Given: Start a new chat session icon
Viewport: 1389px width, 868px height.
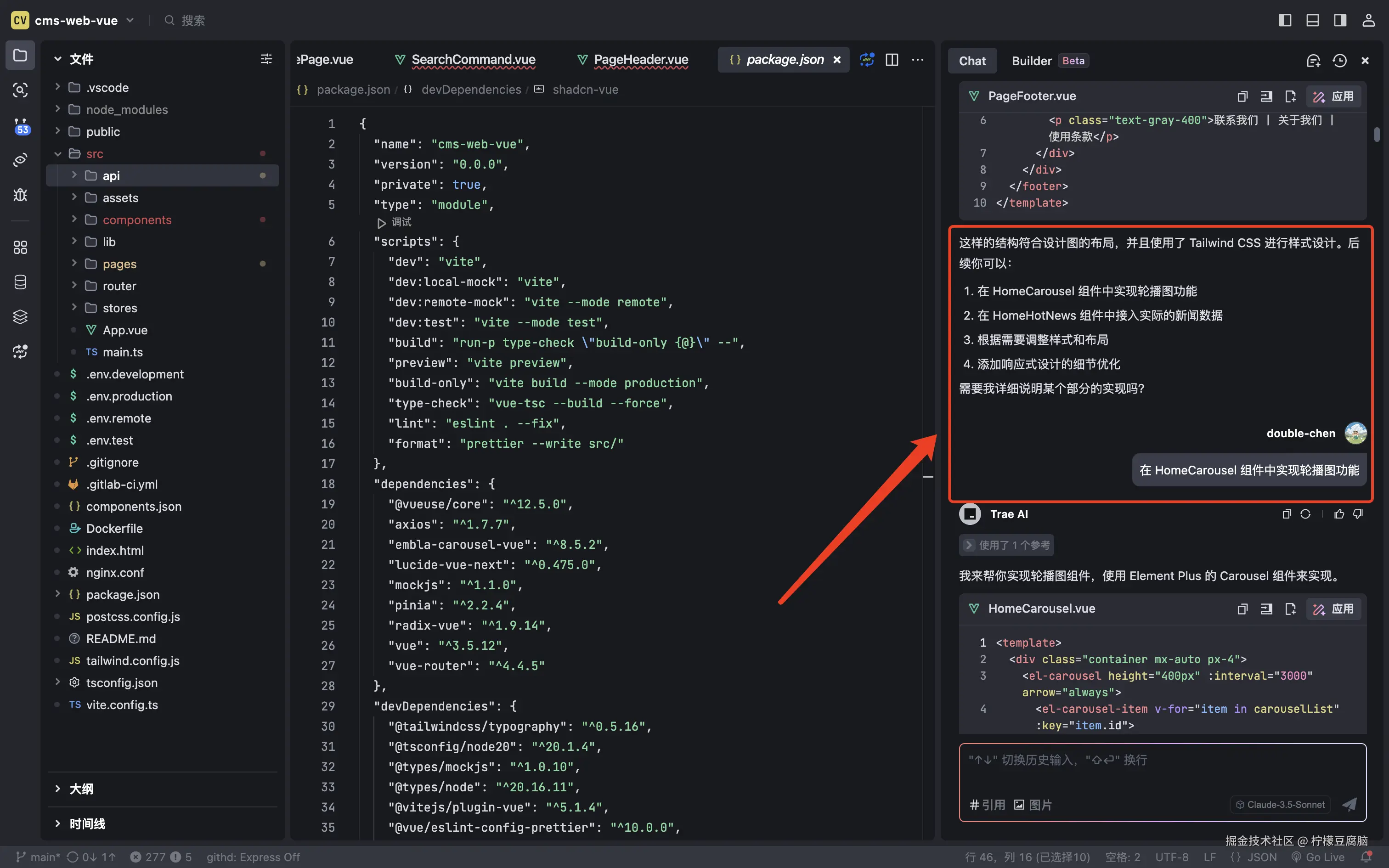Looking at the screenshot, I should point(1313,61).
